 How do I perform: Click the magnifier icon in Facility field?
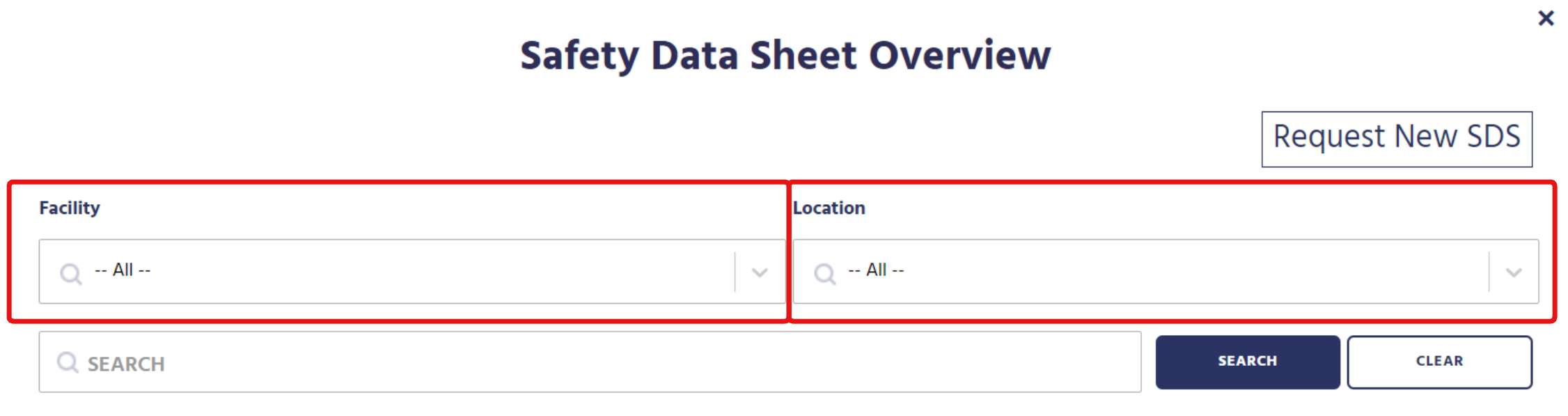click(71, 273)
